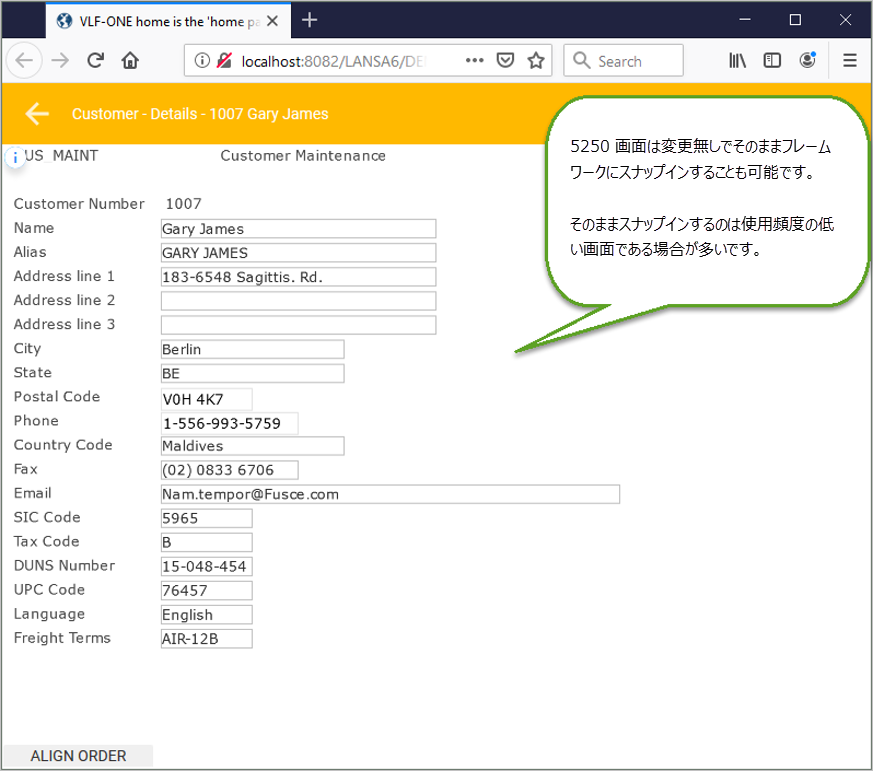This screenshot has height=771, width=873.
Task: Open the Pocket save icon
Action: pos(507,61)
